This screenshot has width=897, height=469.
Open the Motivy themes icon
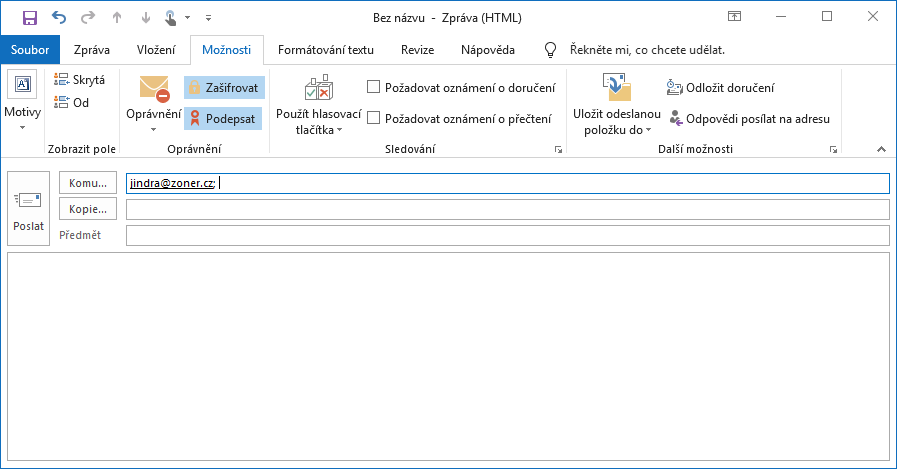22,86
